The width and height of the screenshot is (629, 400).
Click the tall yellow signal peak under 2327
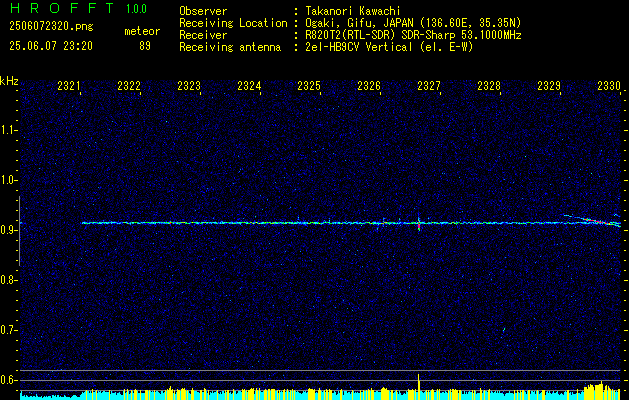pyautogui.click(x=418, y=386)
